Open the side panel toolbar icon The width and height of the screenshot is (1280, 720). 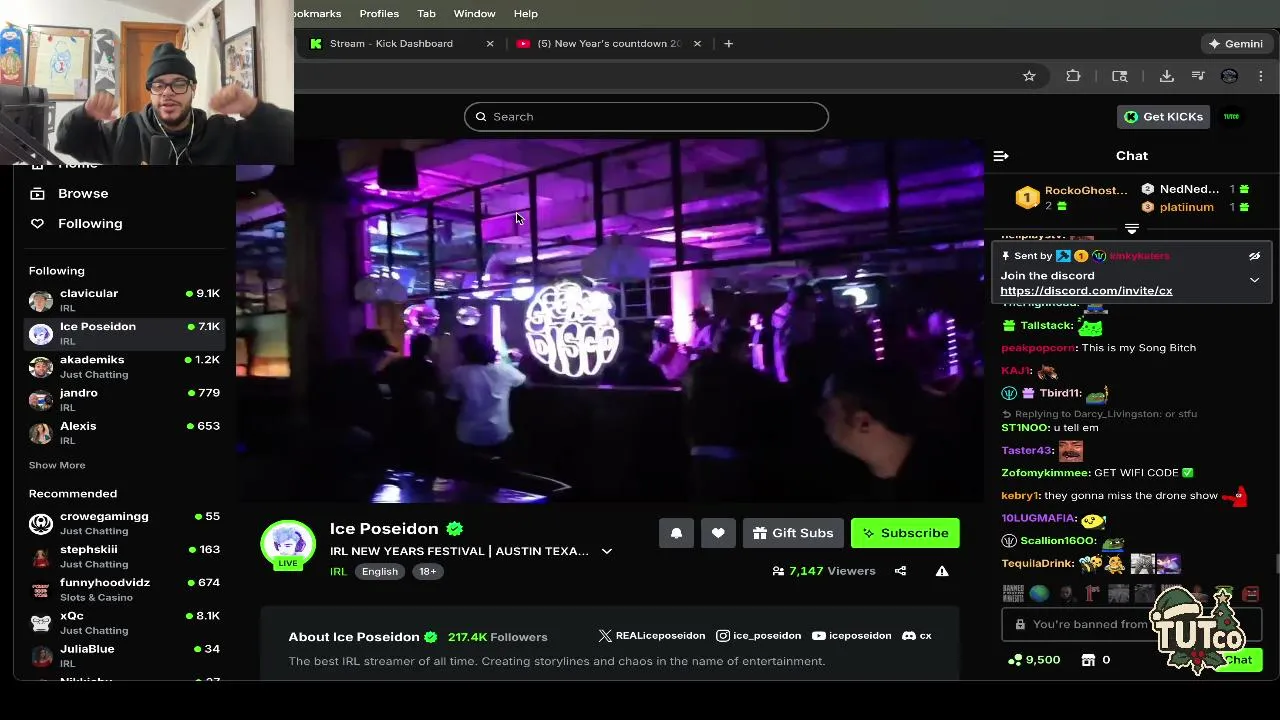[x=1120, y=76]
